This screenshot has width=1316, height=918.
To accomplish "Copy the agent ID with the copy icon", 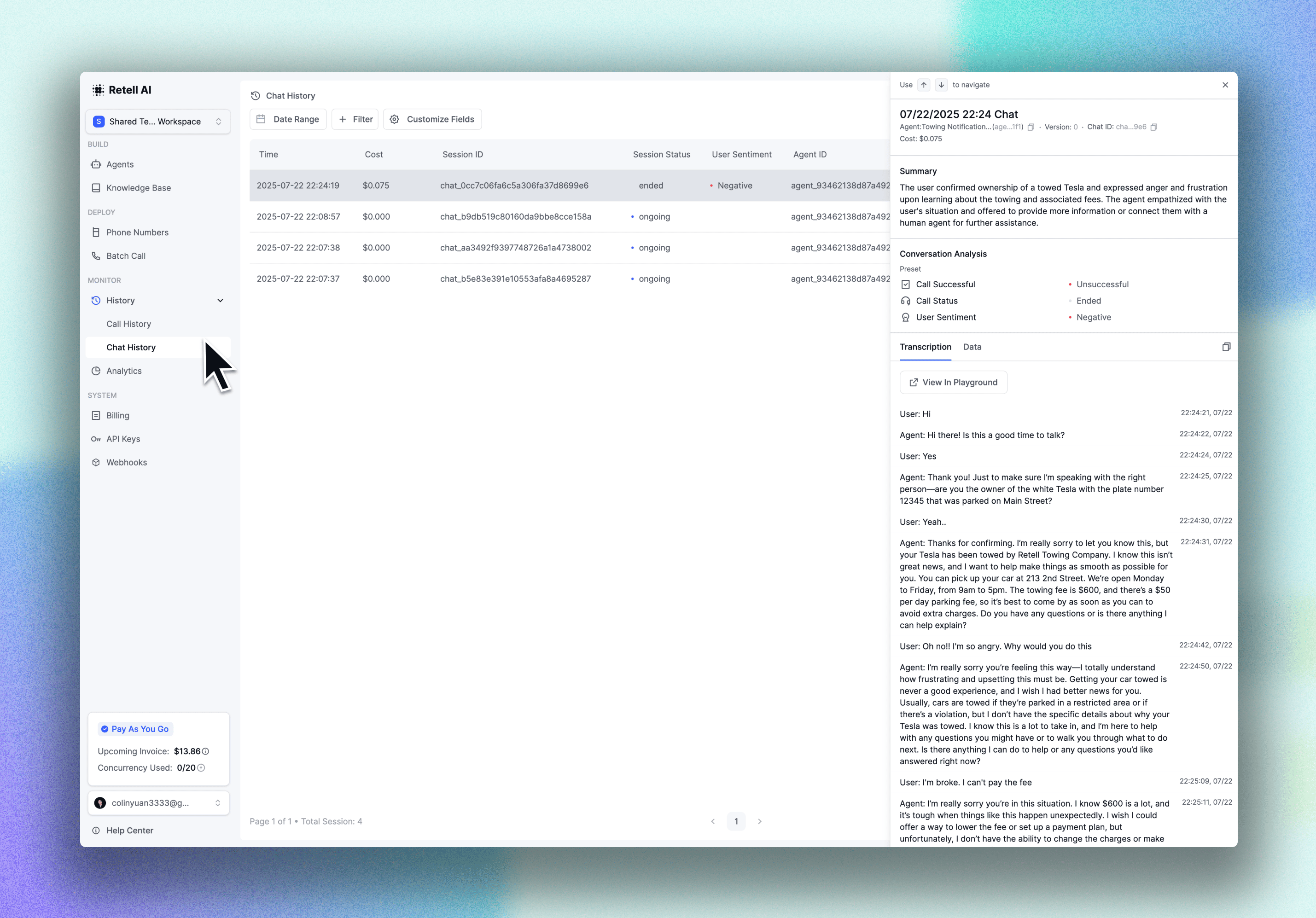I will [x=1031, y=127].
